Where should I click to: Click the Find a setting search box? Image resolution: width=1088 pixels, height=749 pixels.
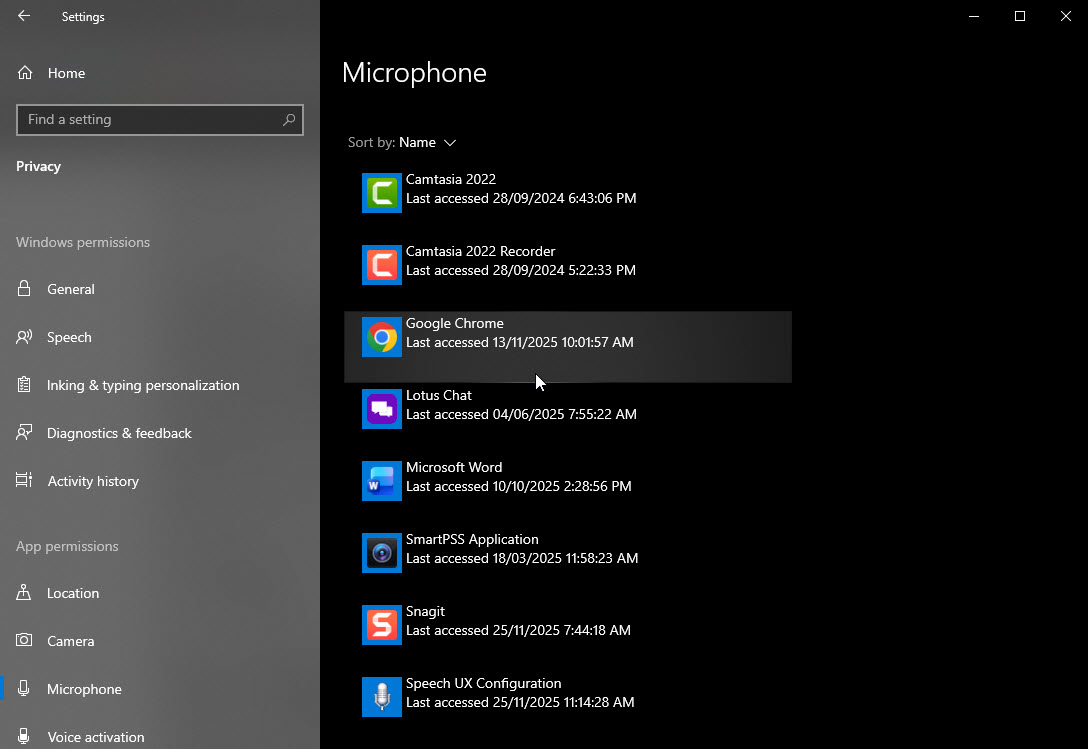tap(160, 120)
